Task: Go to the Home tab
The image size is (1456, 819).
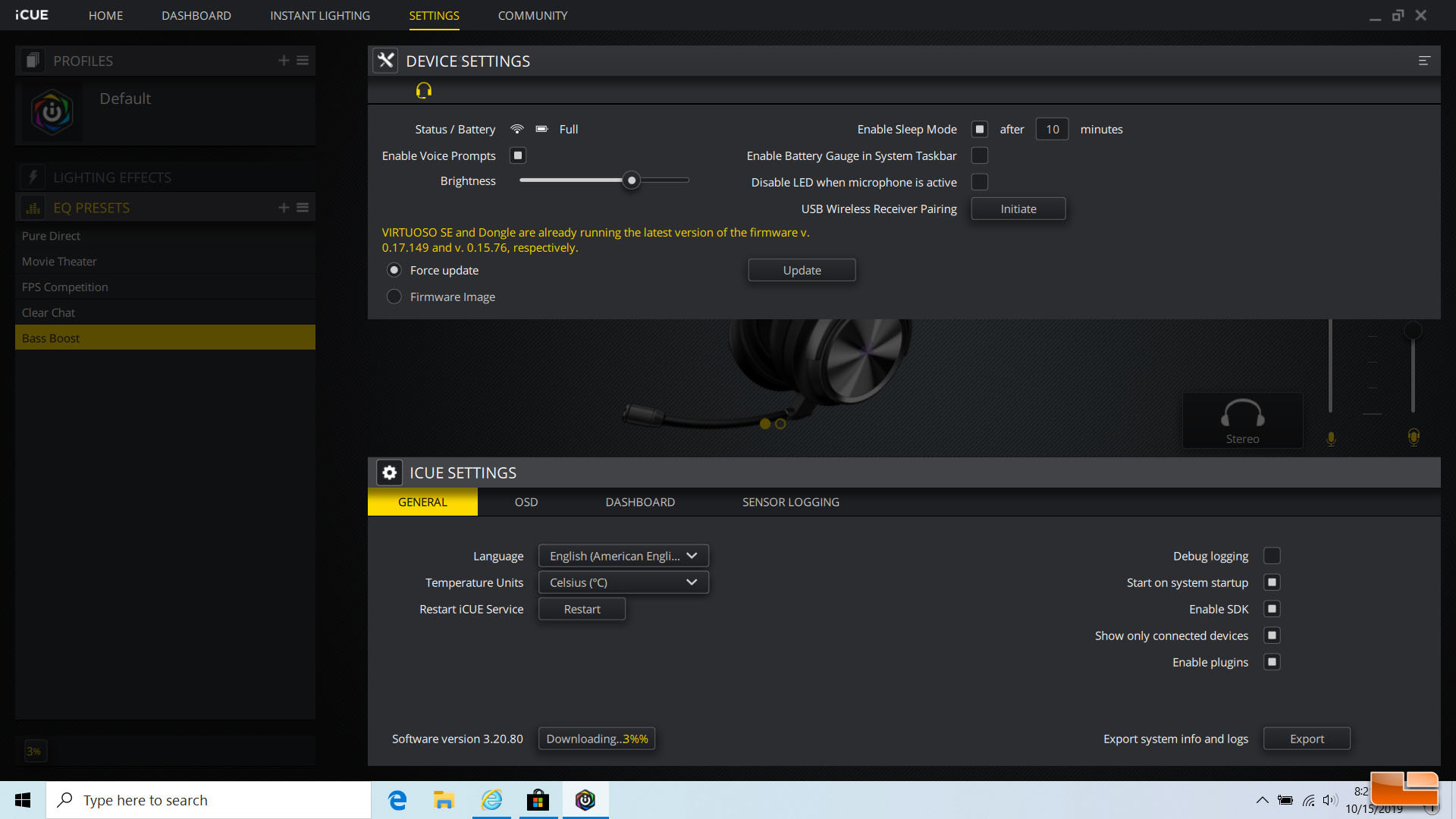Action: [x=105, y=15]
